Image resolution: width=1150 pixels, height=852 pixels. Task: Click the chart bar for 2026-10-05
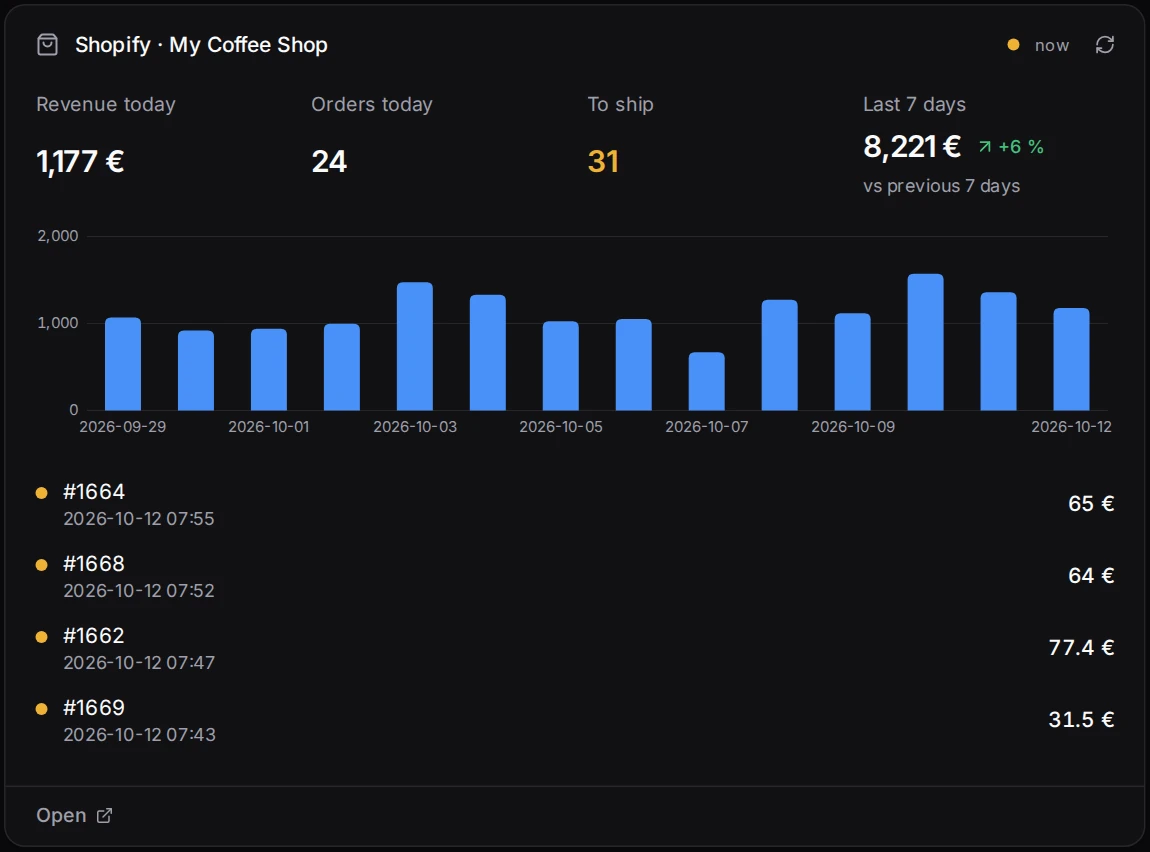tap(560, 366)
